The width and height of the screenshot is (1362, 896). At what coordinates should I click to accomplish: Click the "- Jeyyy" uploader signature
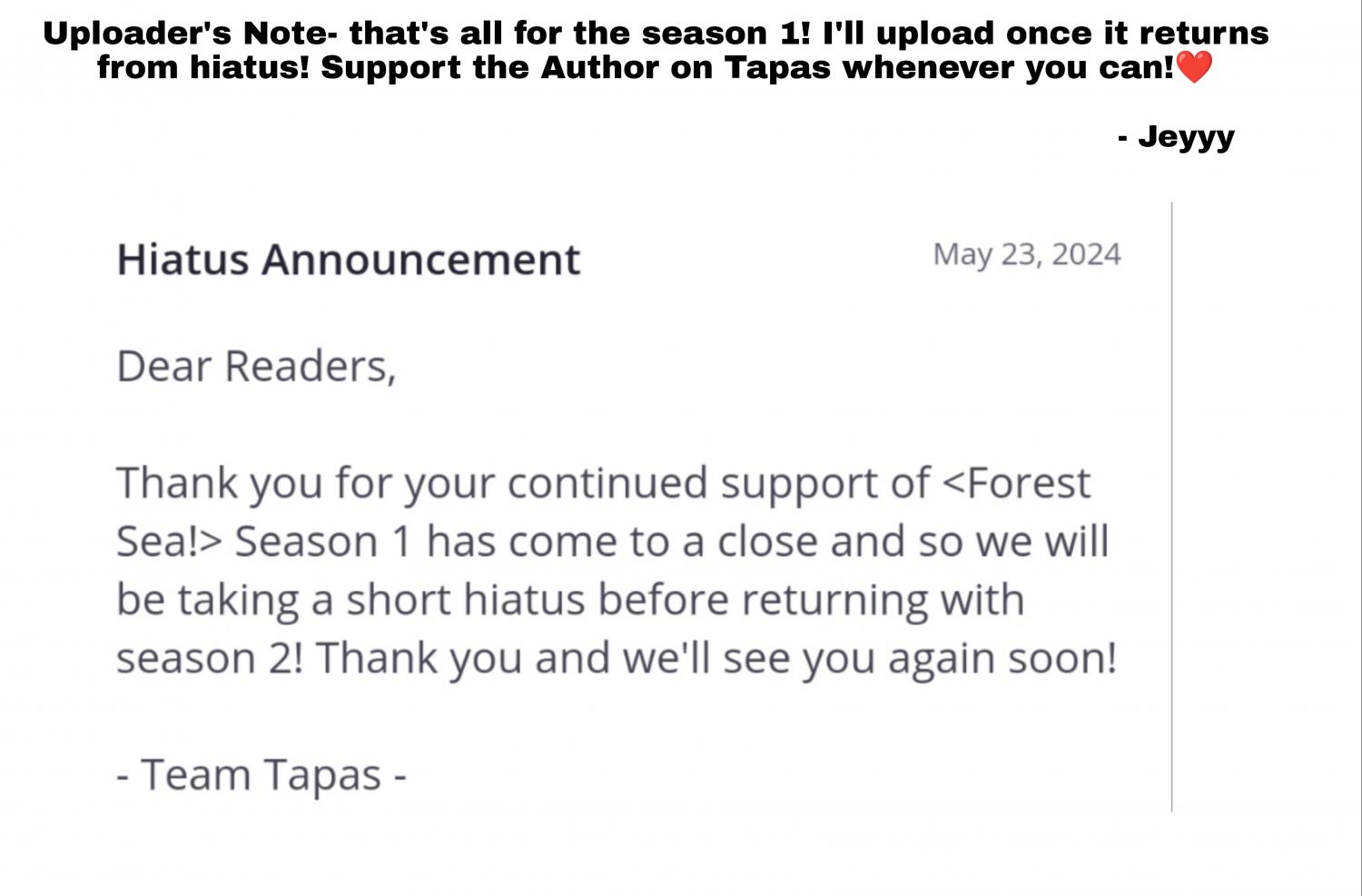[1176, 137]
